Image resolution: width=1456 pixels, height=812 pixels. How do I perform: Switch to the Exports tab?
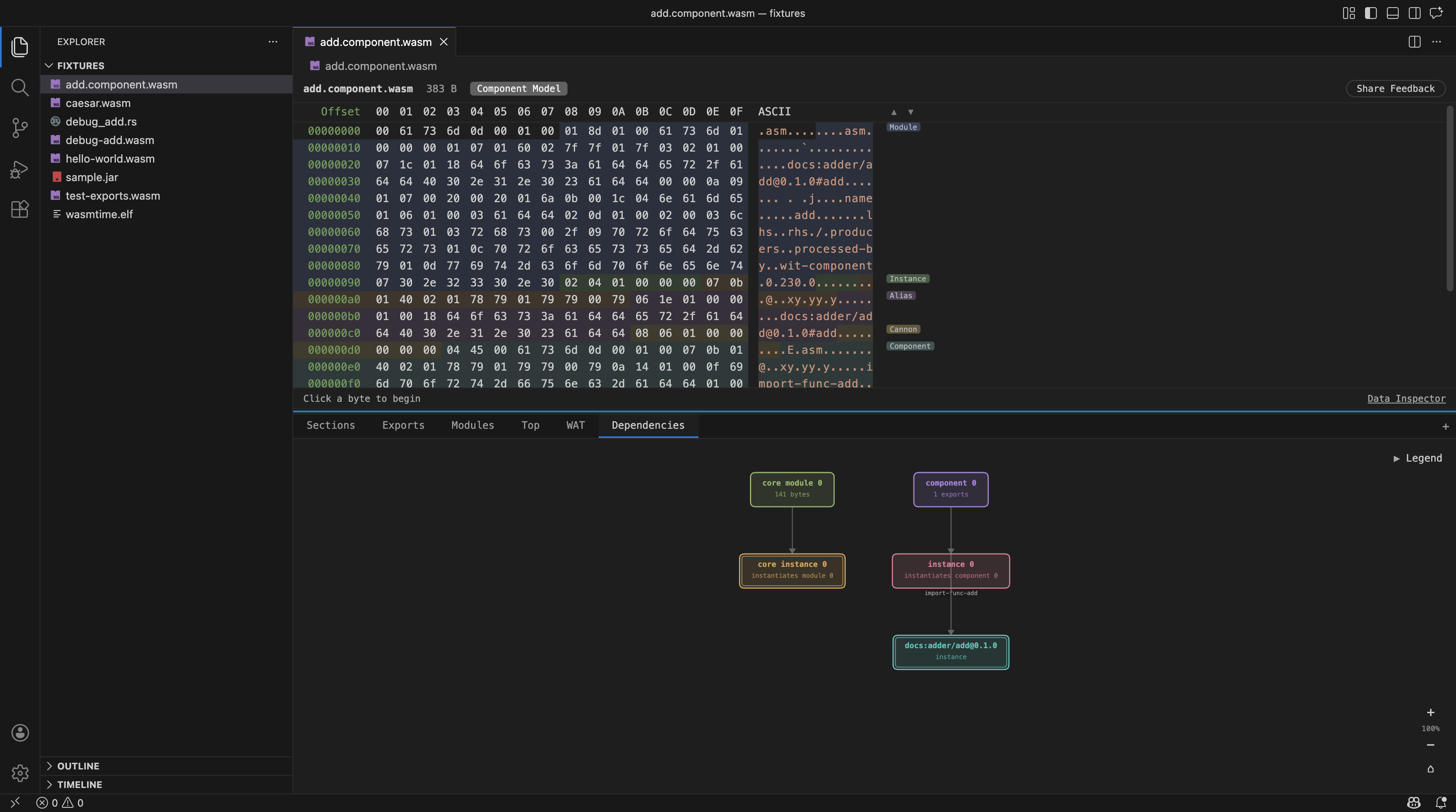click(403, 425)
